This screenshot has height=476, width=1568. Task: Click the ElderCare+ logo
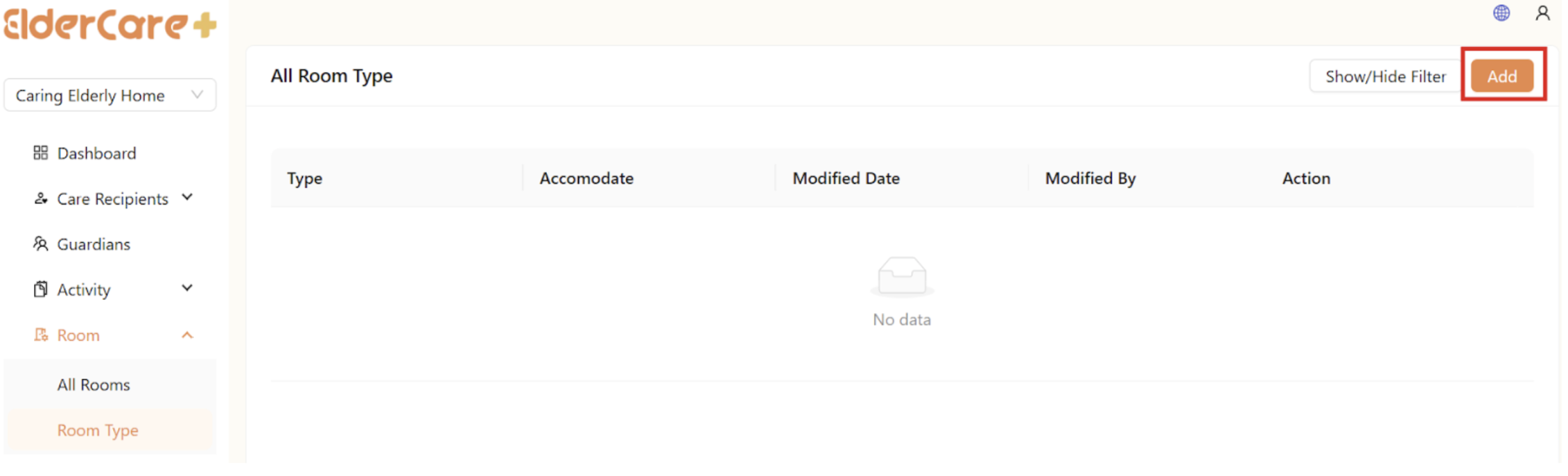[110, 24]
